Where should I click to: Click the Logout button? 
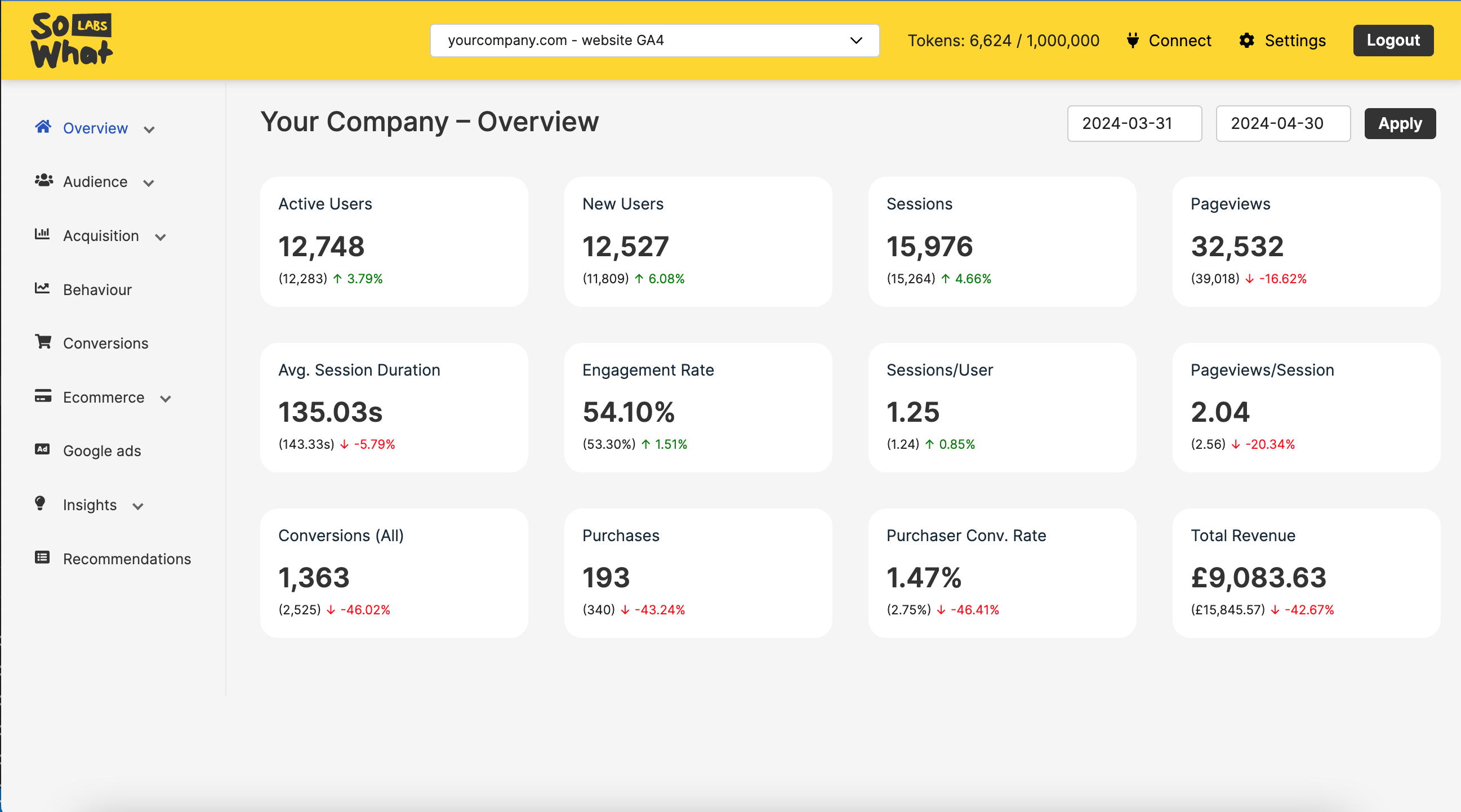(x=1392, y=40)
